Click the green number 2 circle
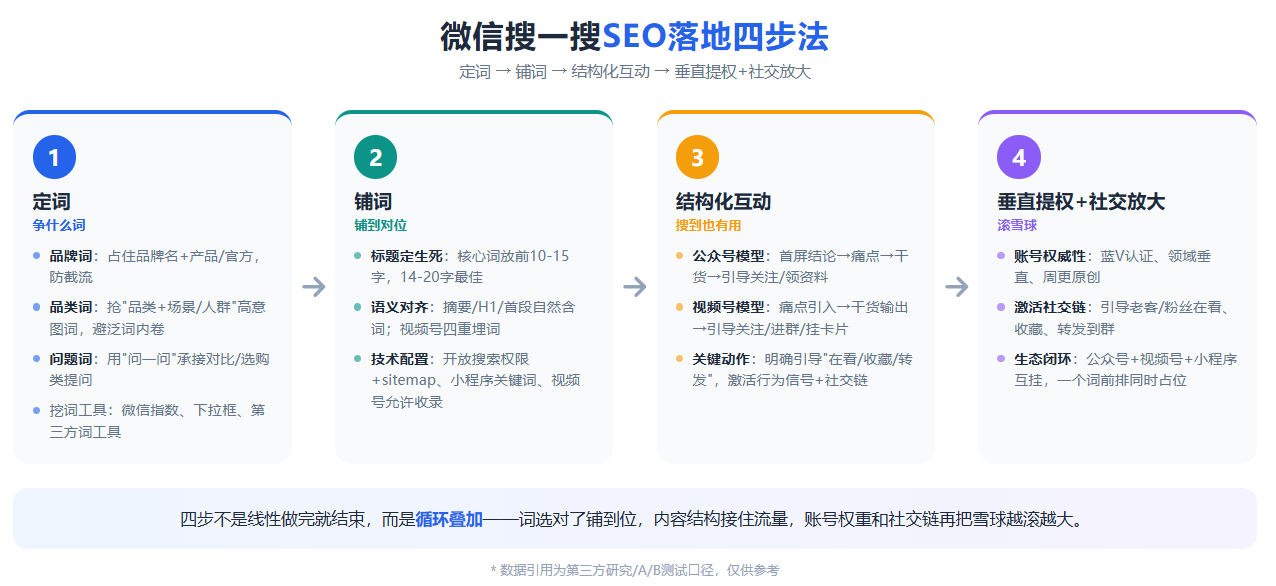1276x586 pixels. point(376,157)
